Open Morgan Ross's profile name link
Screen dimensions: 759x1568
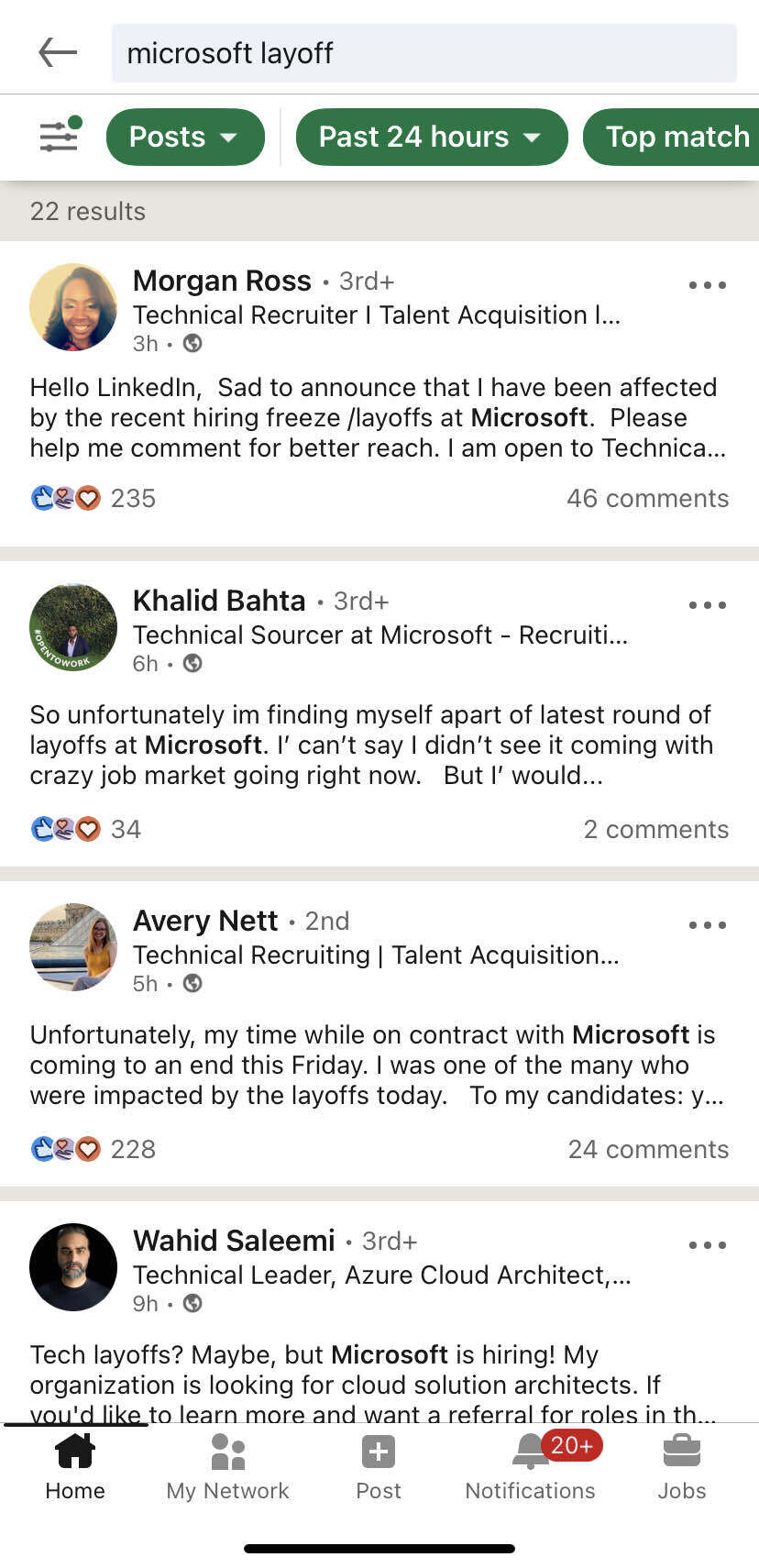[222, 281]
